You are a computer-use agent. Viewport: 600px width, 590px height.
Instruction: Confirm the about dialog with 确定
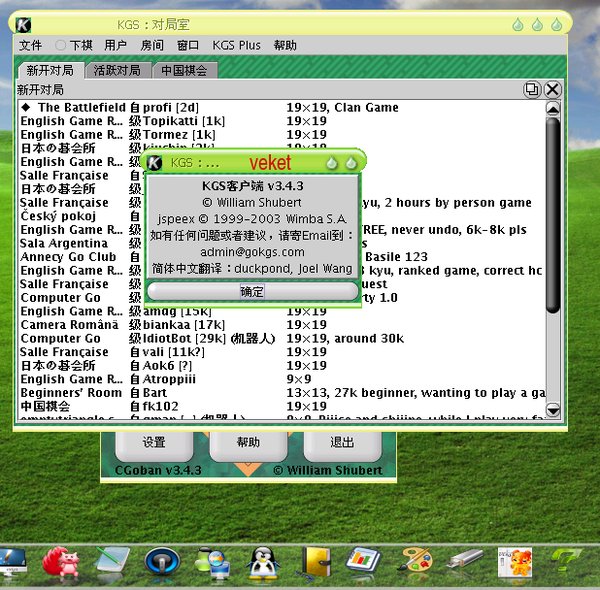pos(252,292)
